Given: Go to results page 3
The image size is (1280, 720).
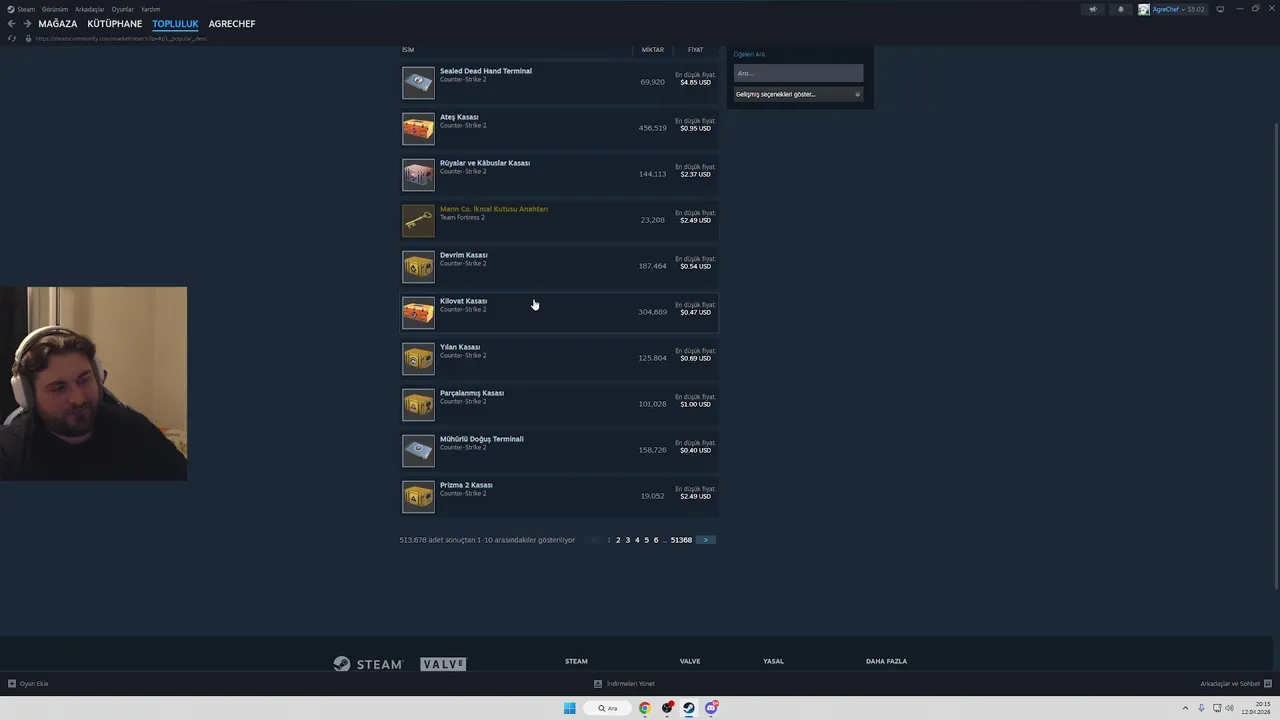Looking at the screenshot, I should pos(628,540).
